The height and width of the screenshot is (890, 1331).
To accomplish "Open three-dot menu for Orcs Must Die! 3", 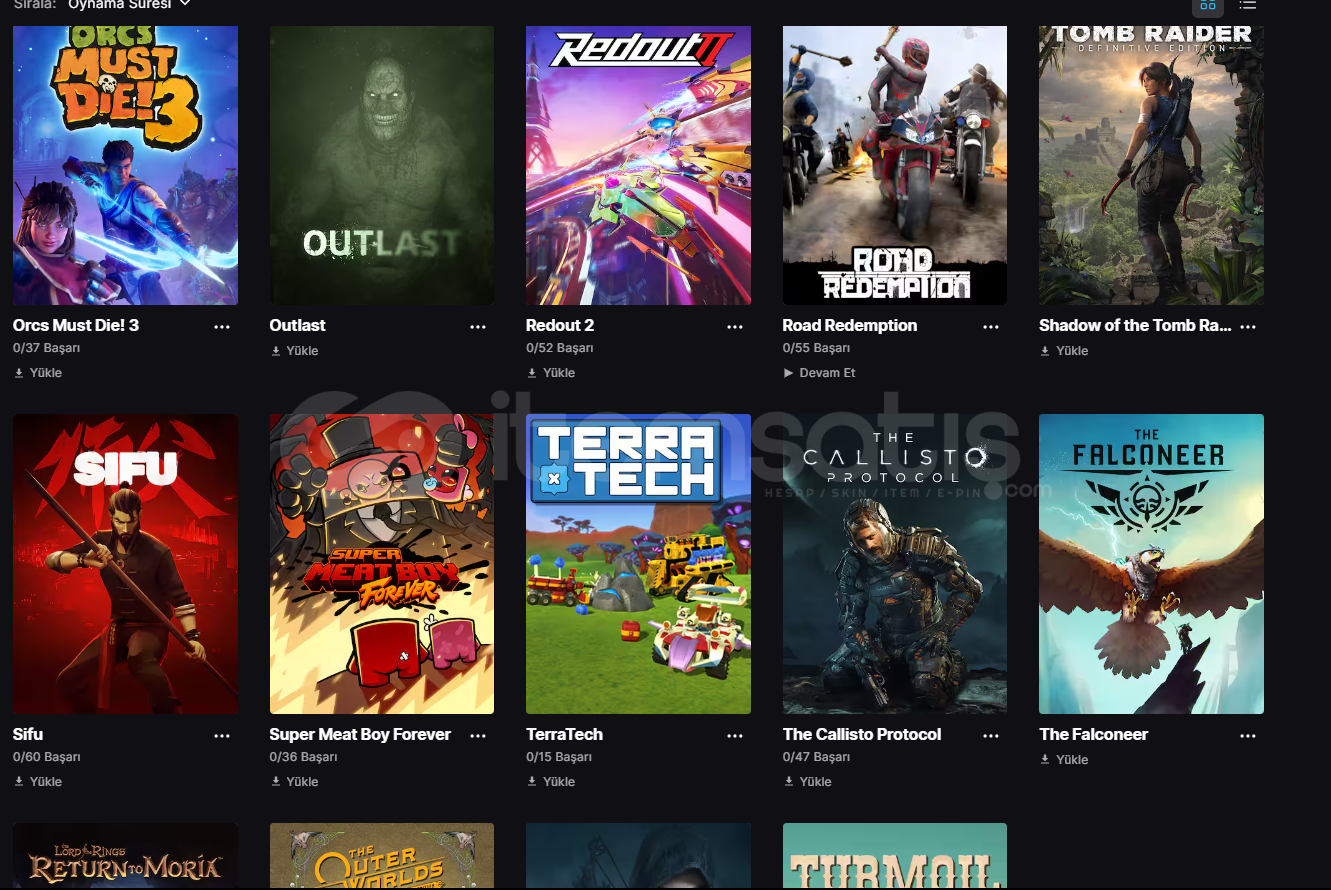I will [222, 327].
